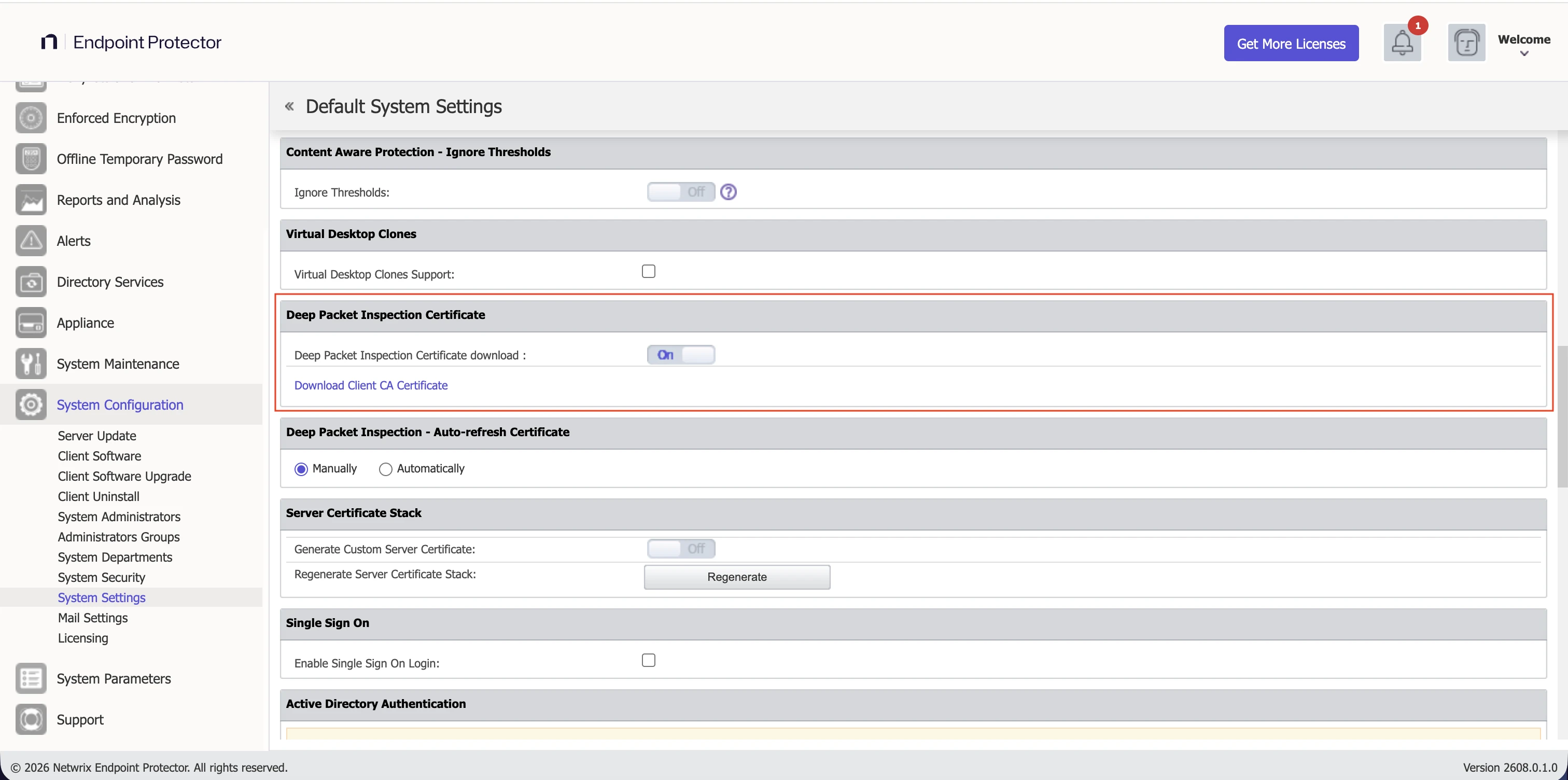Select Automatically auto-refresh radio option
Viewport: 1568px width, 780px height.
click(x=385, y=469)
